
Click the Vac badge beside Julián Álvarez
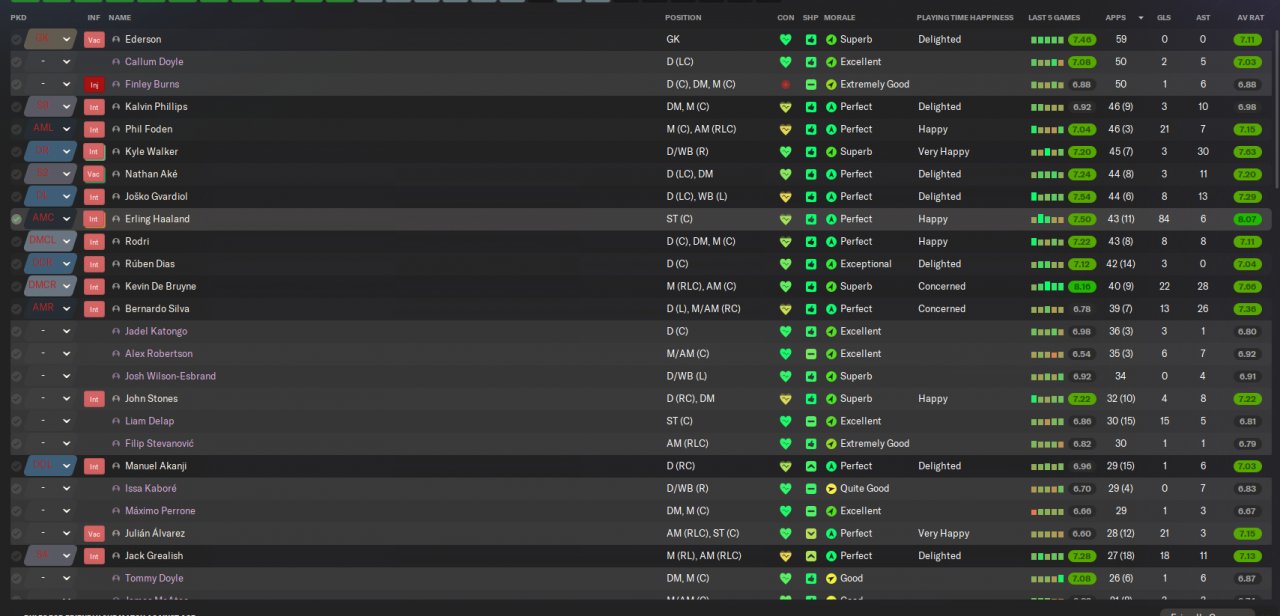[x=94, y=534]
